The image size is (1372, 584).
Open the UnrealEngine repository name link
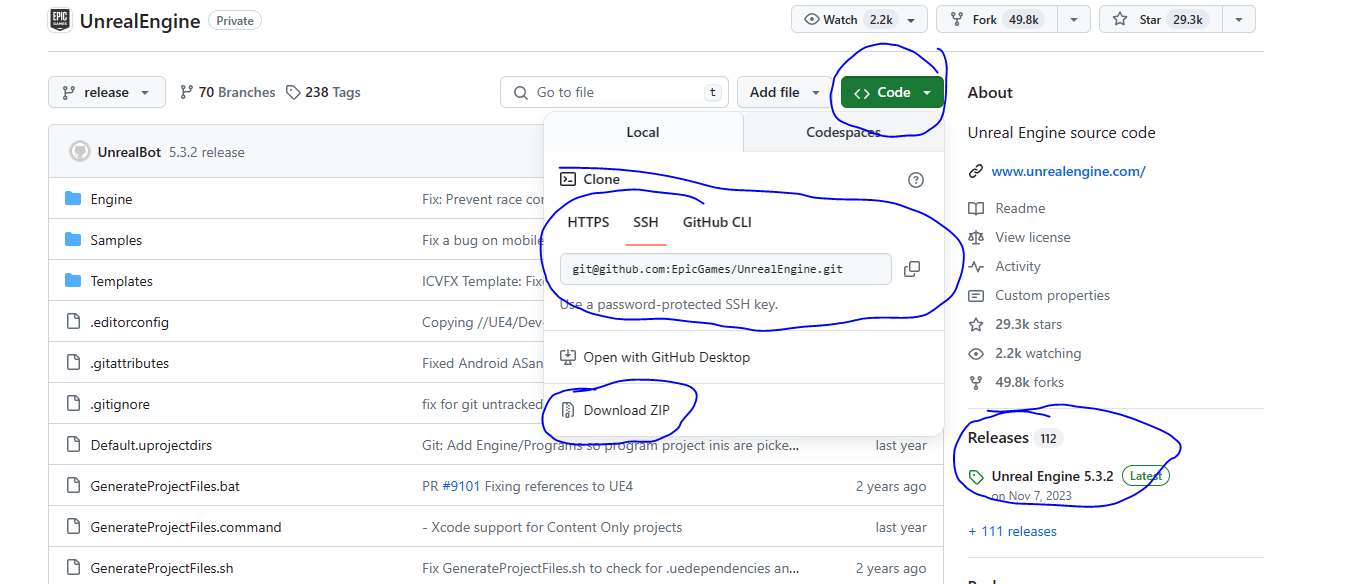140,20
